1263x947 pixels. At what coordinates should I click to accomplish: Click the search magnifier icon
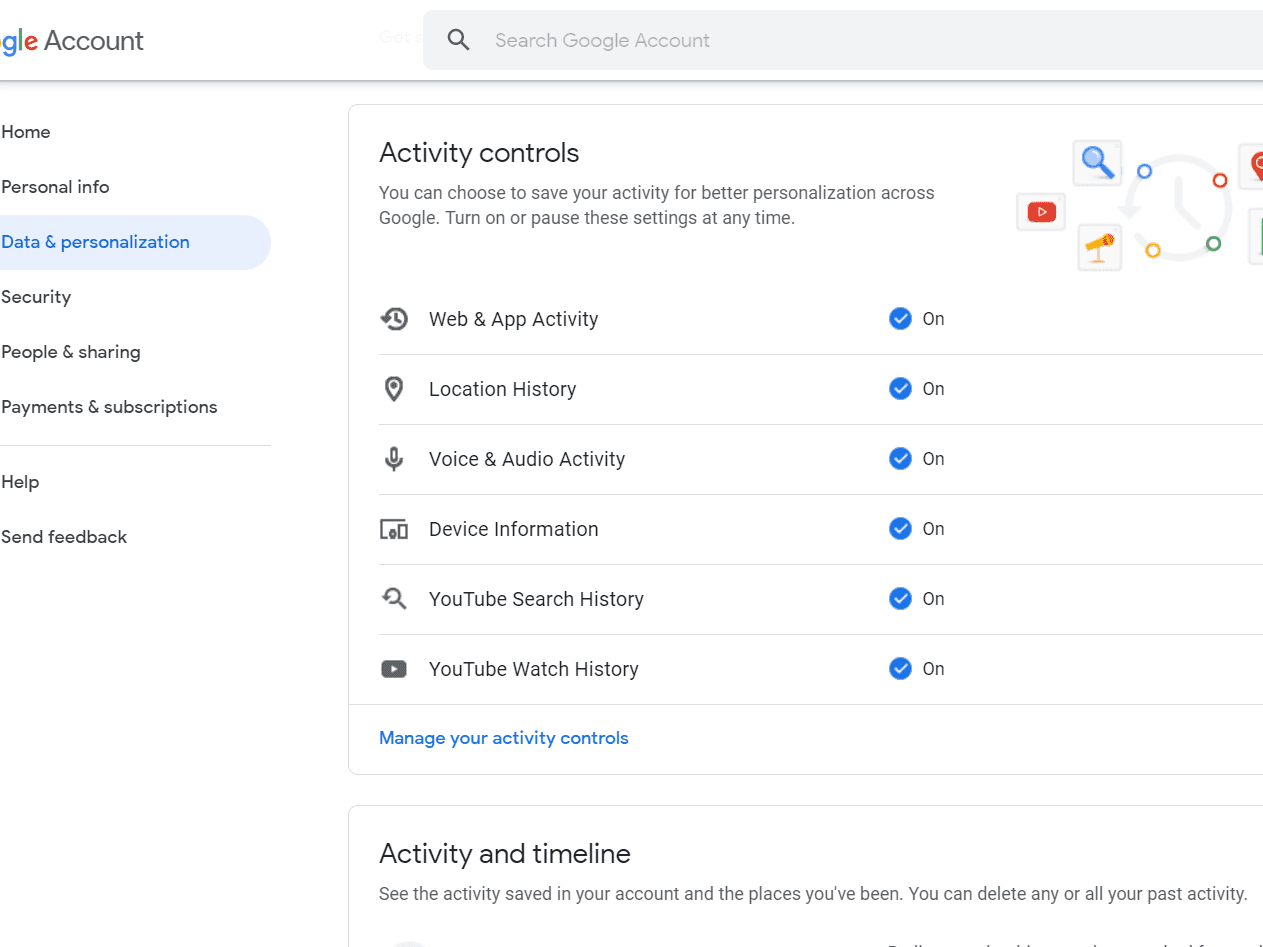click(x=459, y=40)
